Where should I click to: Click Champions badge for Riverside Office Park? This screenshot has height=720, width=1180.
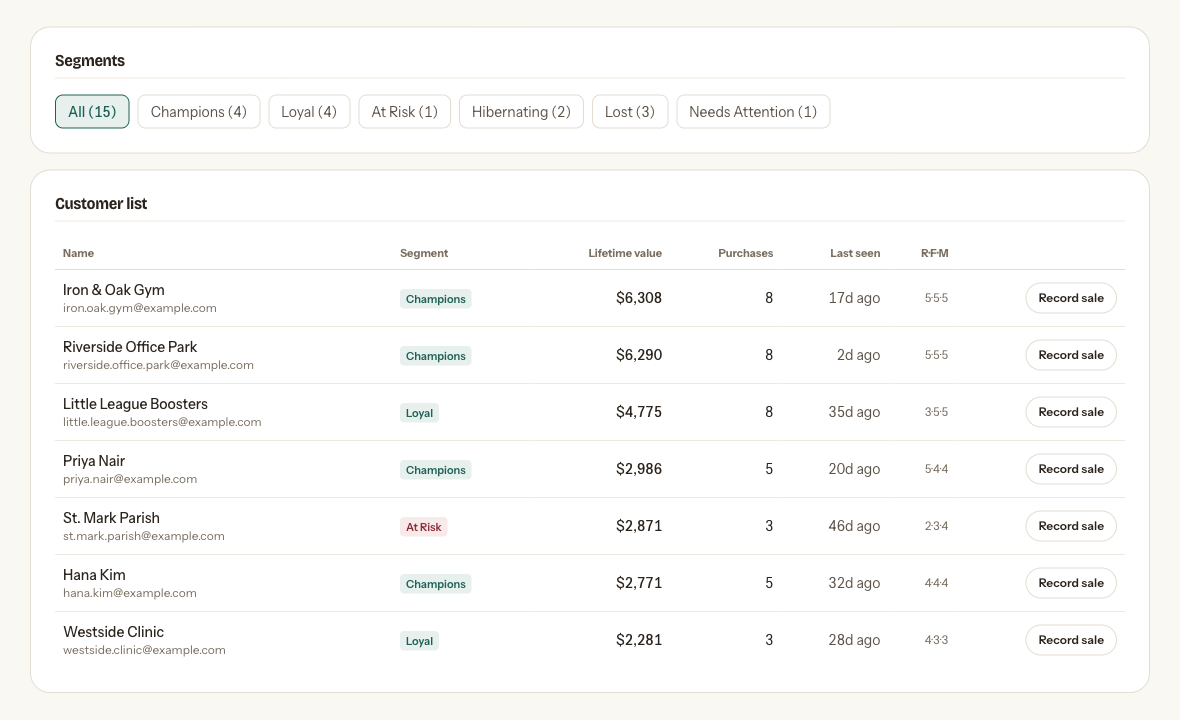click(x=436, y=356)
